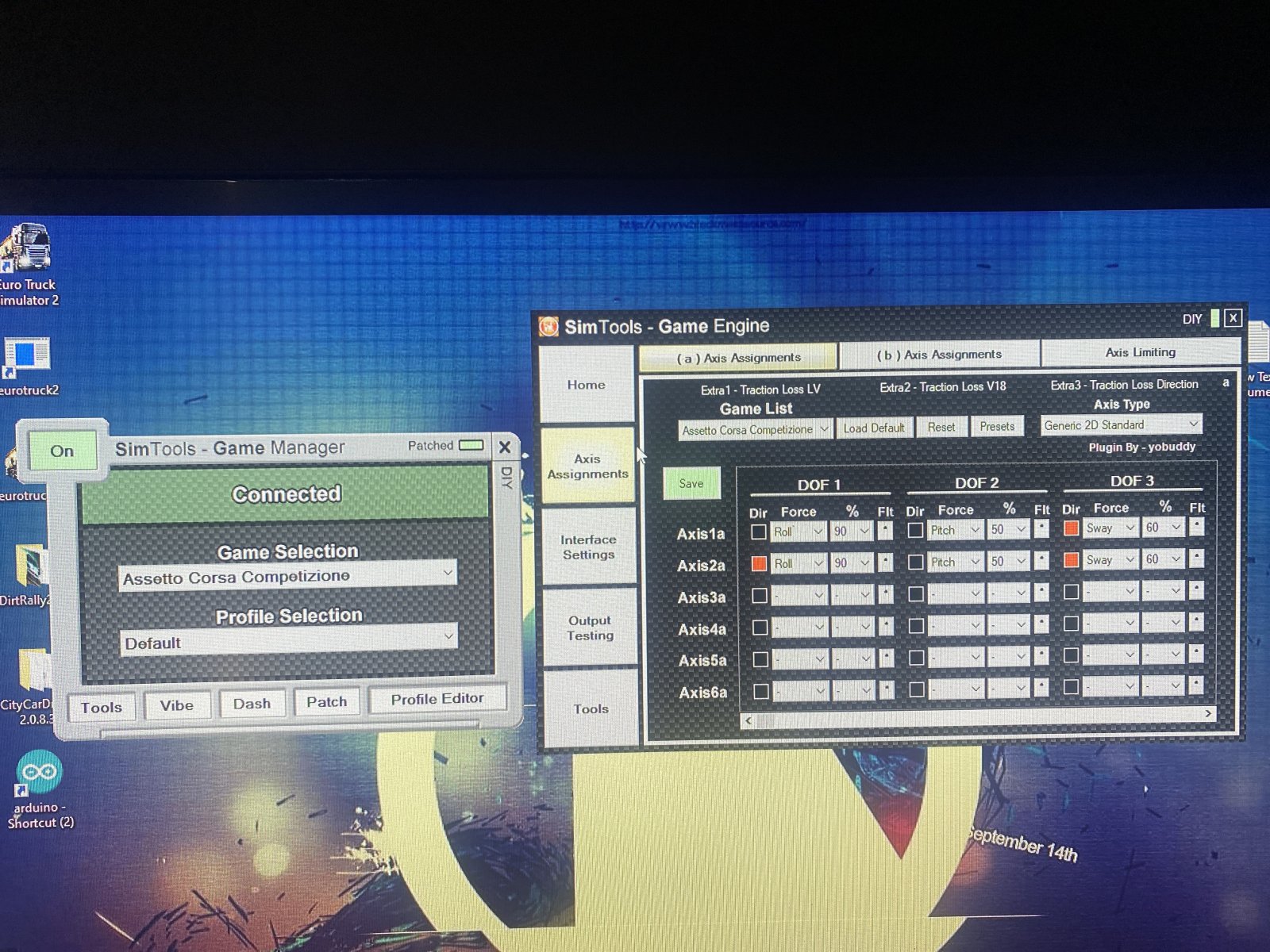Go to Home section in Game Engine
The image size is (1270, 952).
click(587, 384)
